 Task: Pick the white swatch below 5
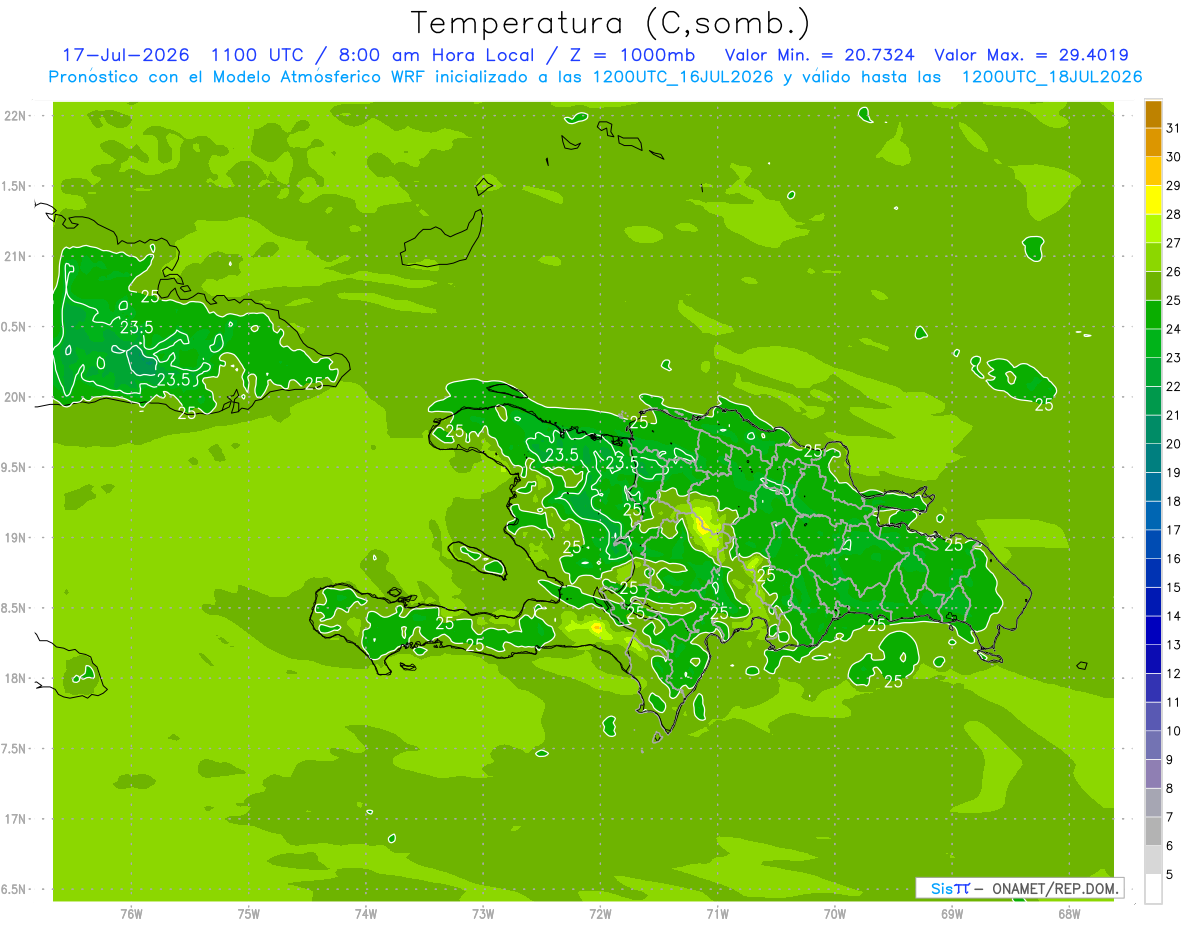tap(1153, 889)
